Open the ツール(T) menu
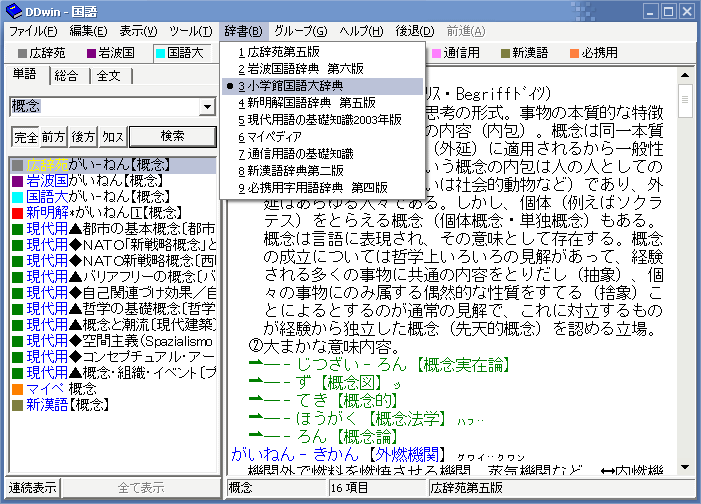This screenshot has width=701, height=504. [x=190, y=31]
